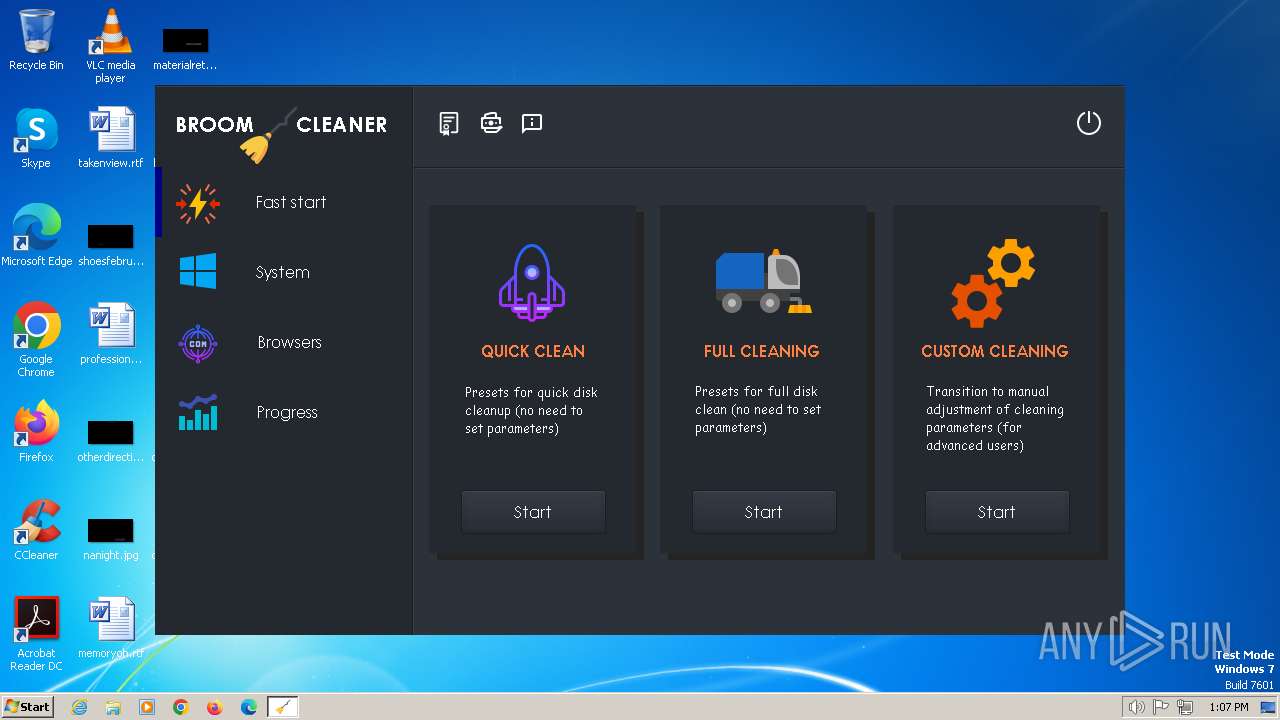Open the Windows Start menu

tap(27, 706)
